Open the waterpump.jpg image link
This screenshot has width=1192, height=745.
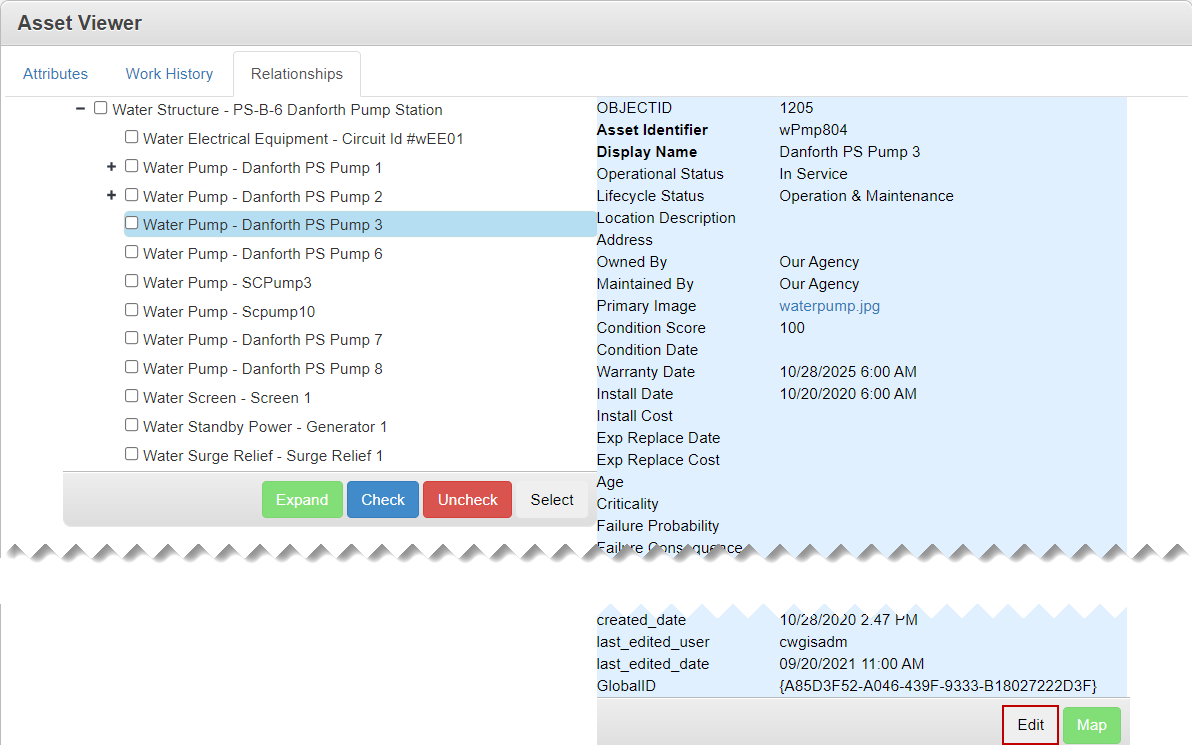point(829,306)
